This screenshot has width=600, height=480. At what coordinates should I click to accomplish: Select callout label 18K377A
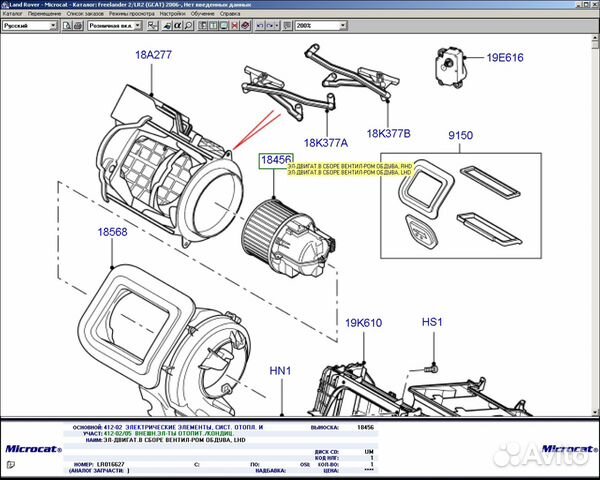[x=326, y=143]
